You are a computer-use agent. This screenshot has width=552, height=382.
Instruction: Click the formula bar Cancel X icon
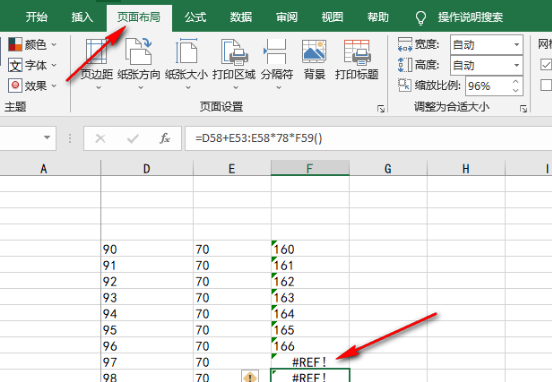point(100,138)
